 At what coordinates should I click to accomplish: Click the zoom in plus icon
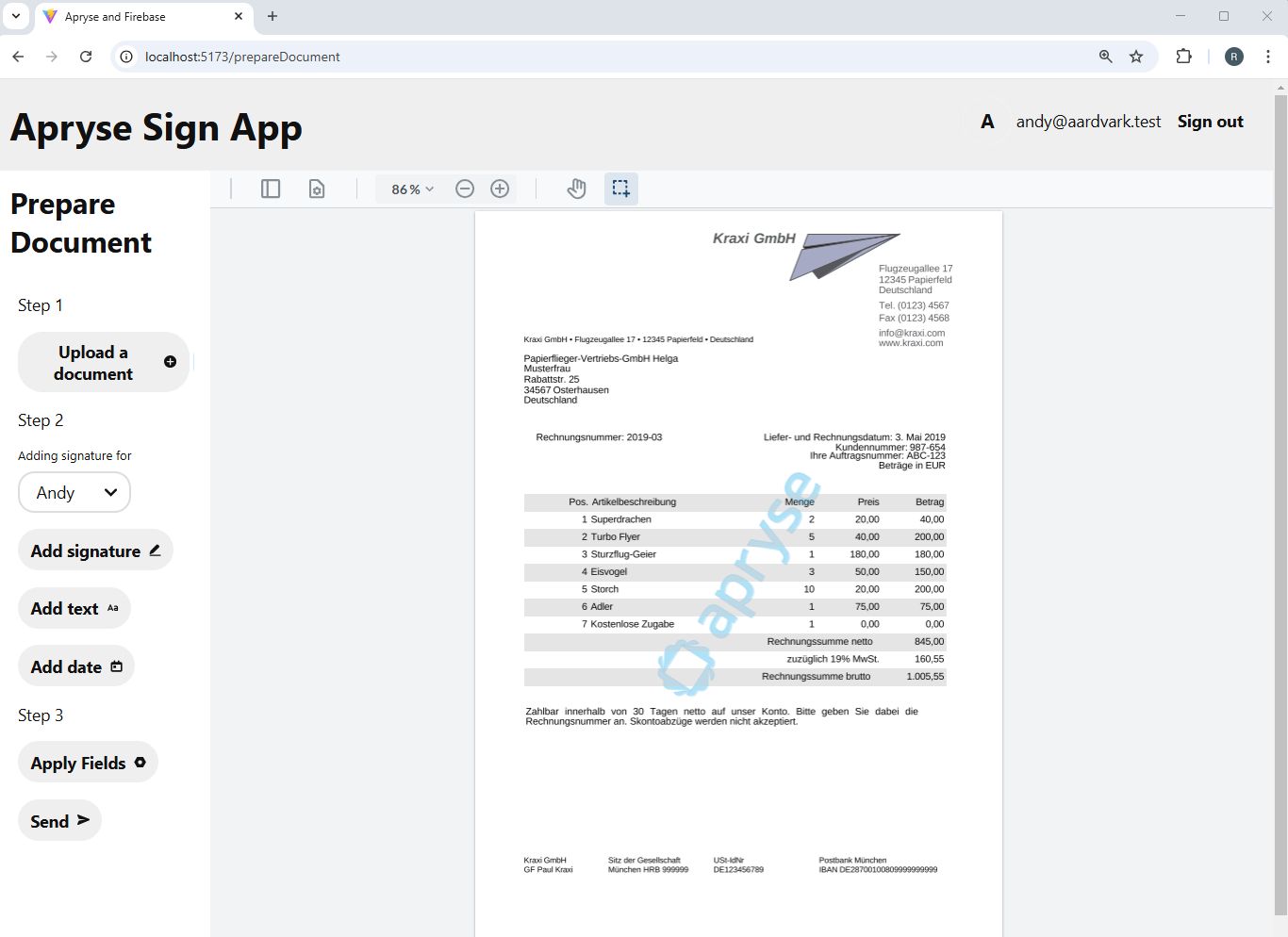point(500,189)
